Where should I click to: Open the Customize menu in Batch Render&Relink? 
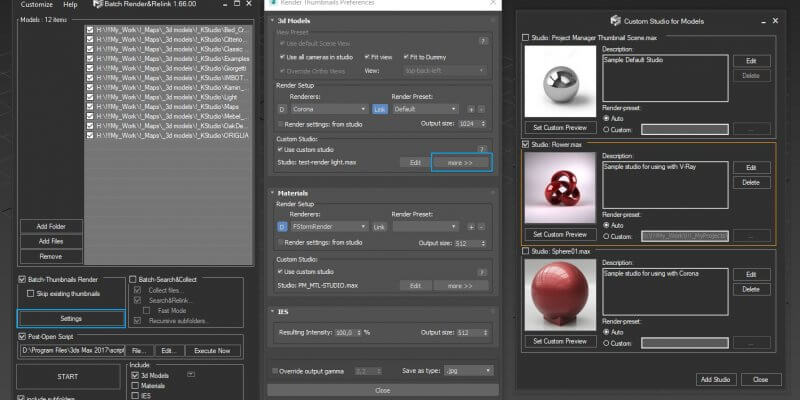(x=36, y=4)
